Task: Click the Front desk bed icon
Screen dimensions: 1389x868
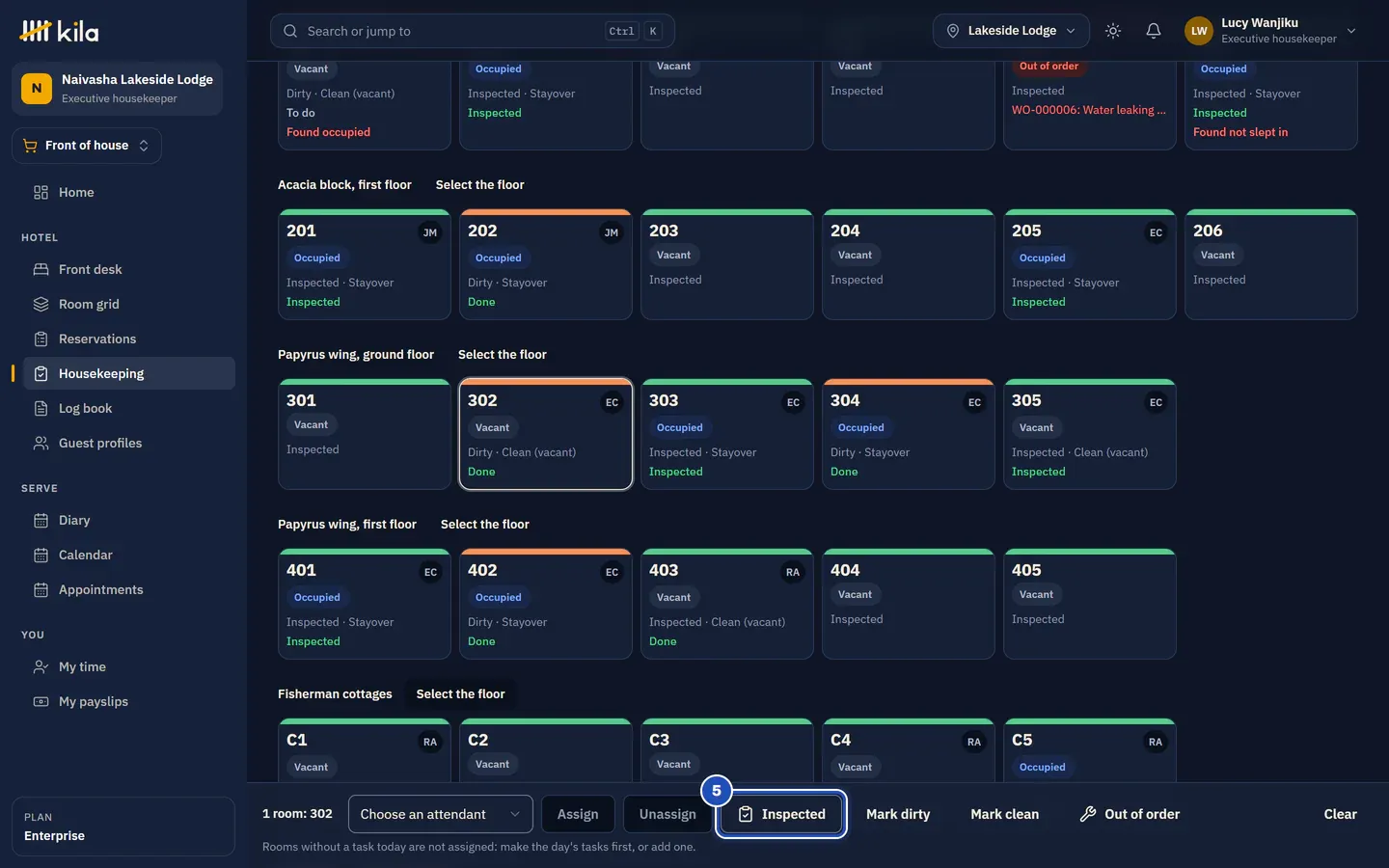Action: coord(41,269)
